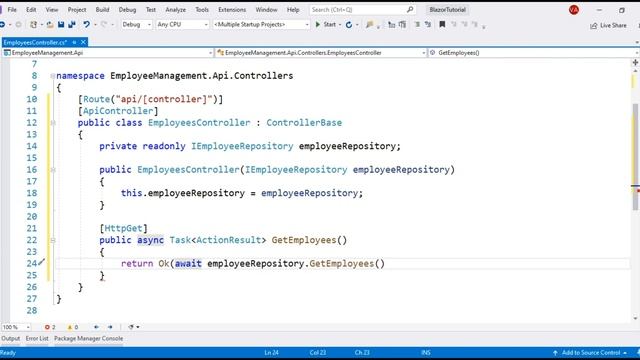This screenshot has height=360, width=640.
Task: Collapse the namespace block at line 8
Action: click(53, 76)
